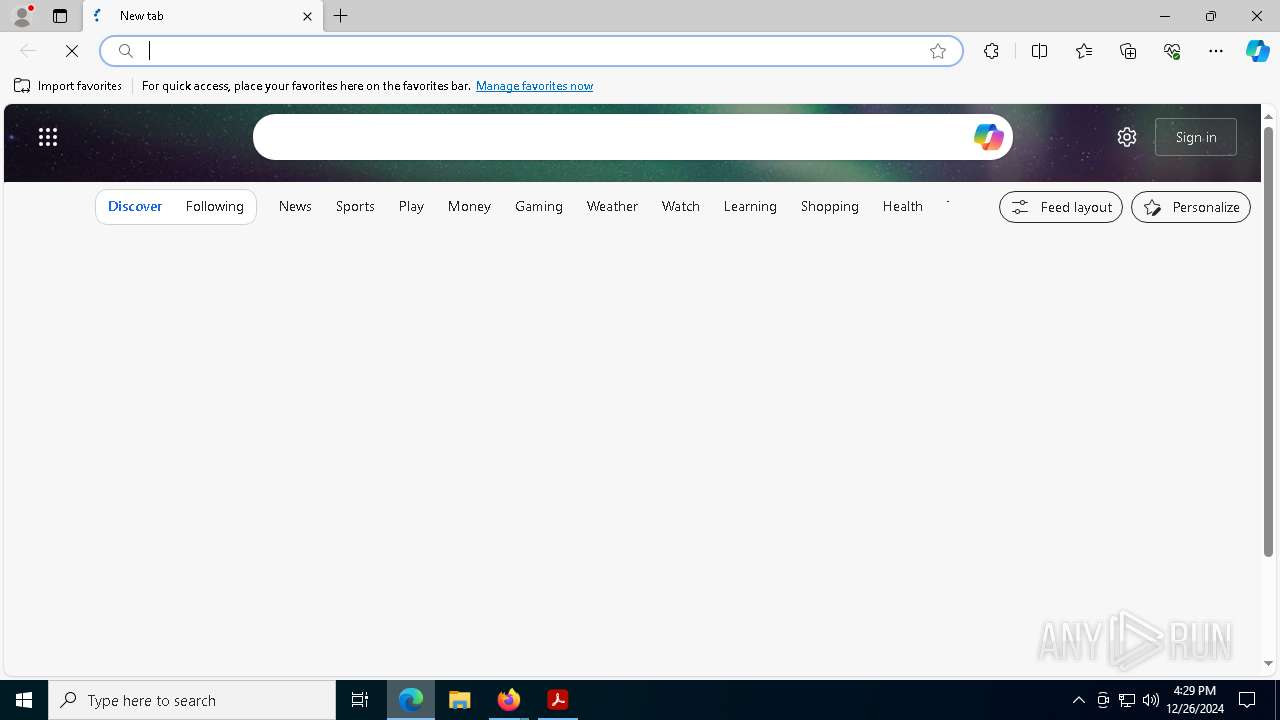Open the Copilot sidebar icon
The width and height of the screenshot is (1280, 720).
(1258, 51)
